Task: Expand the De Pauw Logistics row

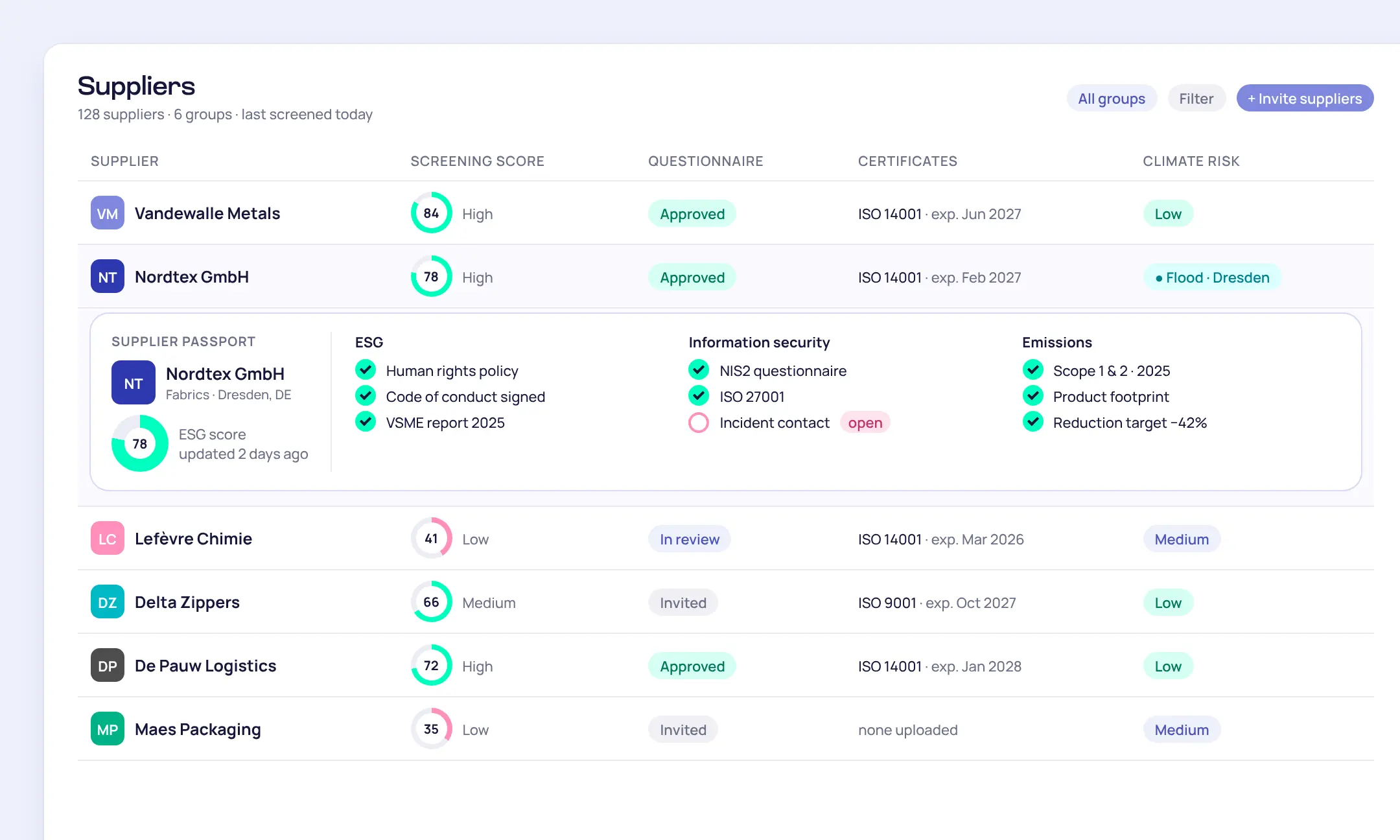Action: 726,666
